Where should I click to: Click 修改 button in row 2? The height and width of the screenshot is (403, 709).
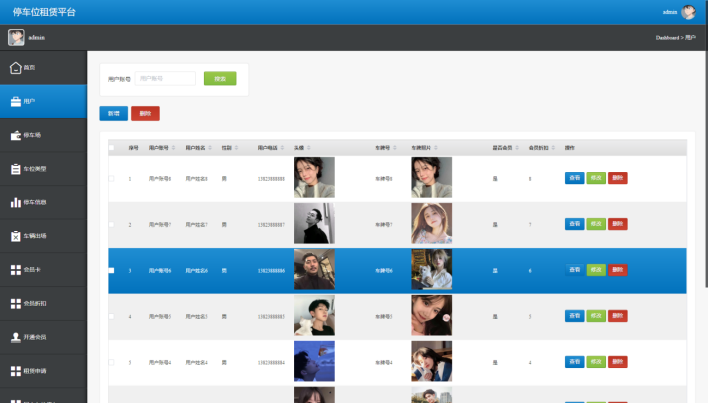(x=596, y=224)
